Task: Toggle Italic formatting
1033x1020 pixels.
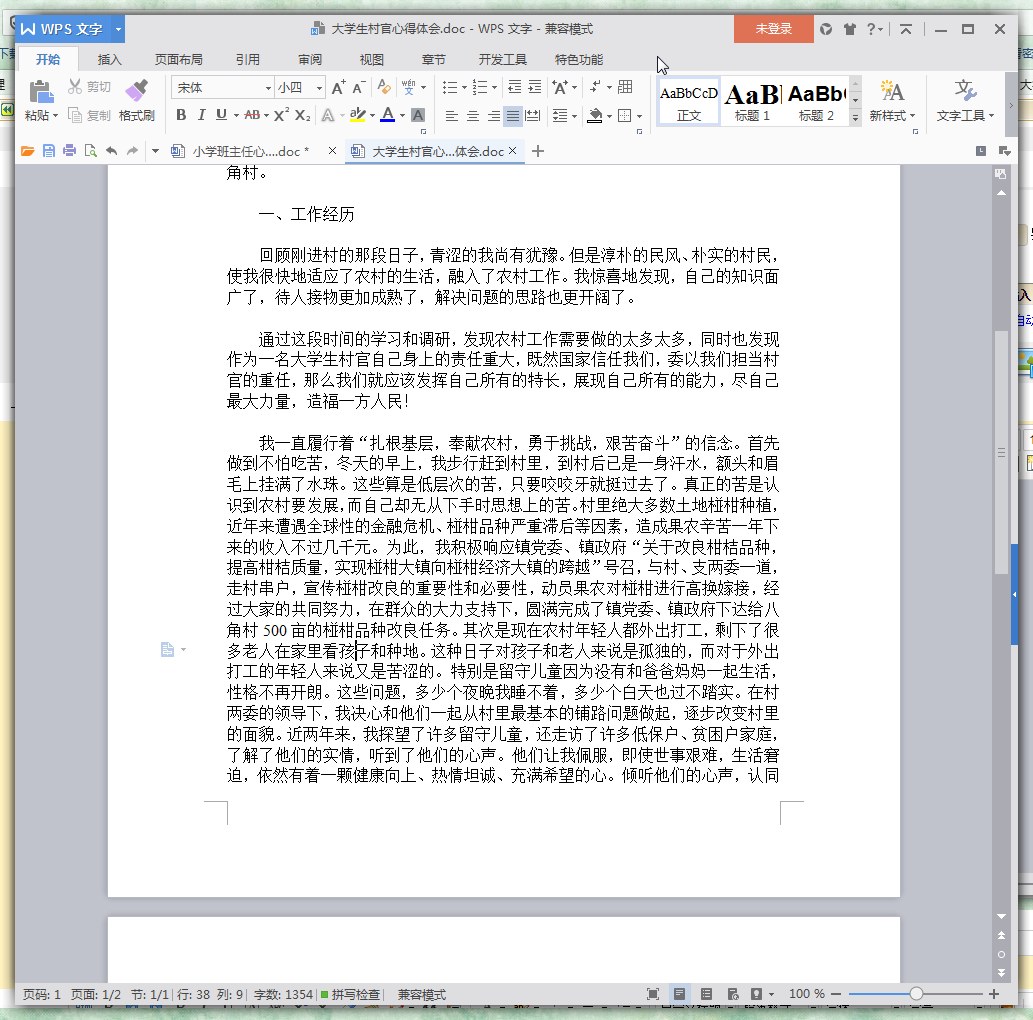Action: click(x=202, y=115)
